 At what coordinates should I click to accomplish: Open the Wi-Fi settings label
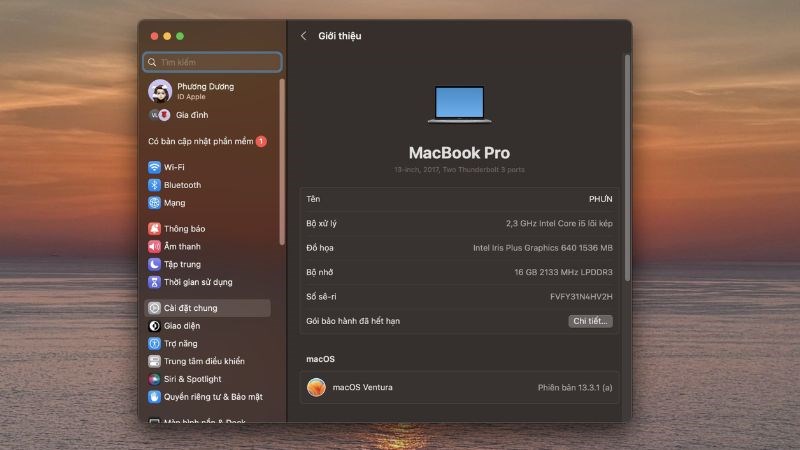coord(174,167)
